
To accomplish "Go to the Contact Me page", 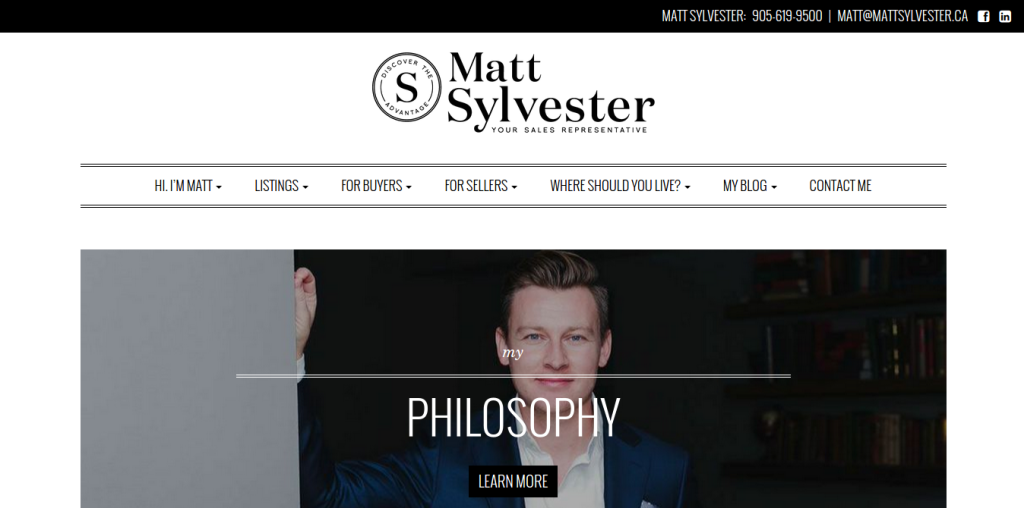I will (840, 185).
